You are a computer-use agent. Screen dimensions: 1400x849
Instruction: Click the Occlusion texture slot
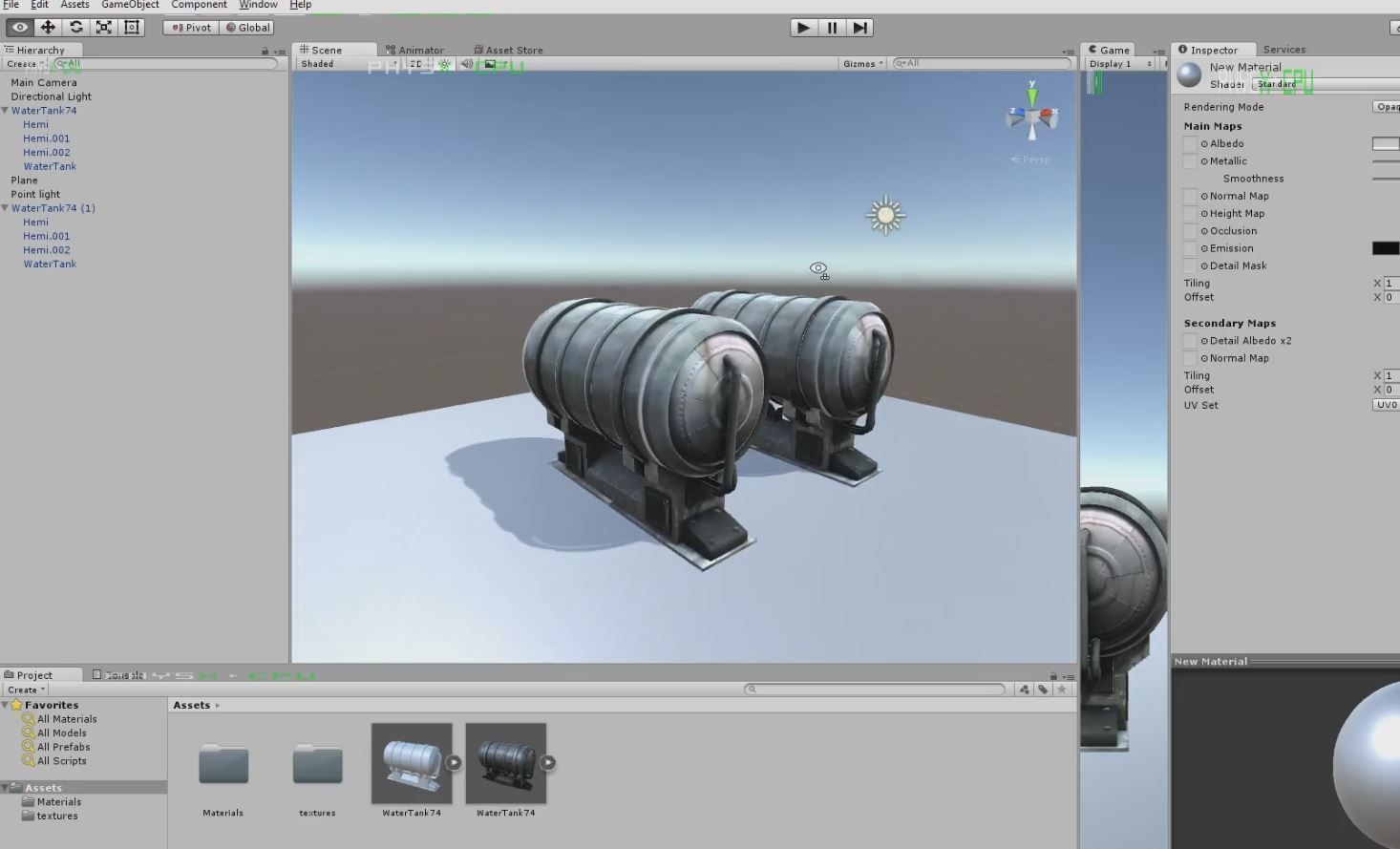(x=1190, y=231)
